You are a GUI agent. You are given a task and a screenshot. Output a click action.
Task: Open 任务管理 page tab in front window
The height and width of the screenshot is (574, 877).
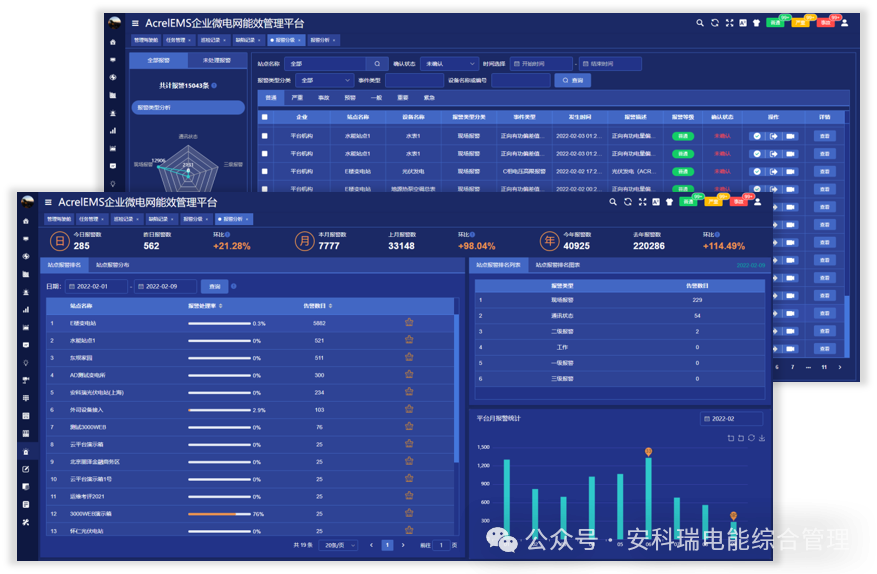tap(91, 219)
